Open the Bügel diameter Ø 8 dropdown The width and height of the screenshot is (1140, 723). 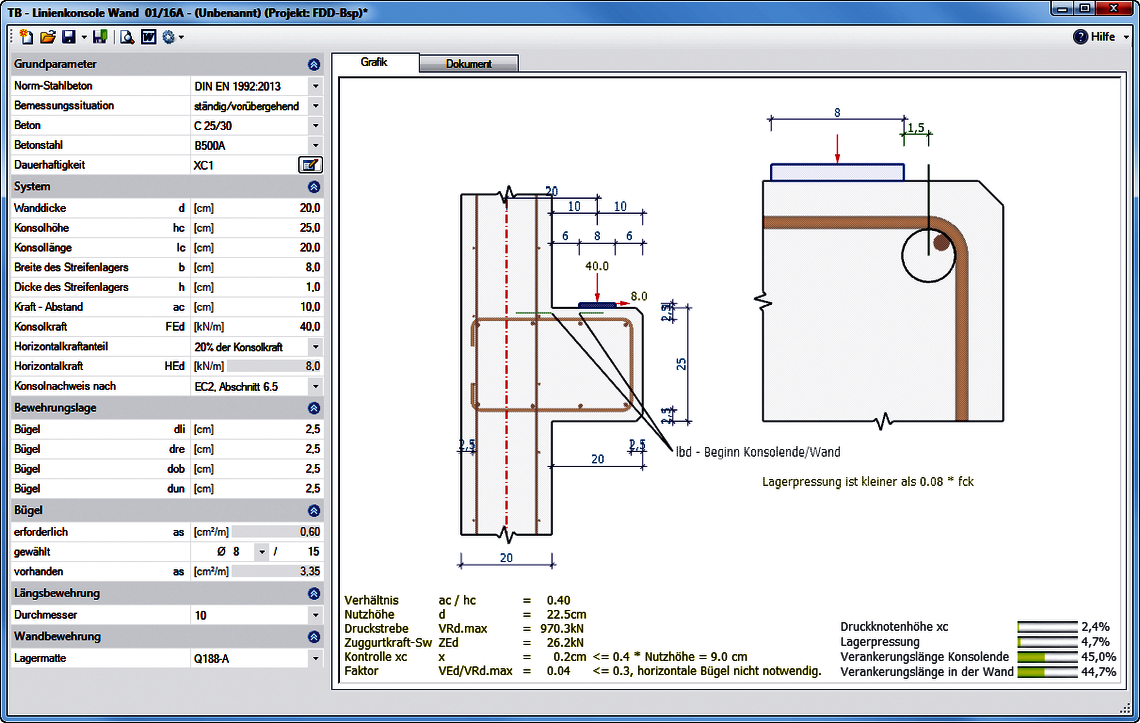pos(261,552)
